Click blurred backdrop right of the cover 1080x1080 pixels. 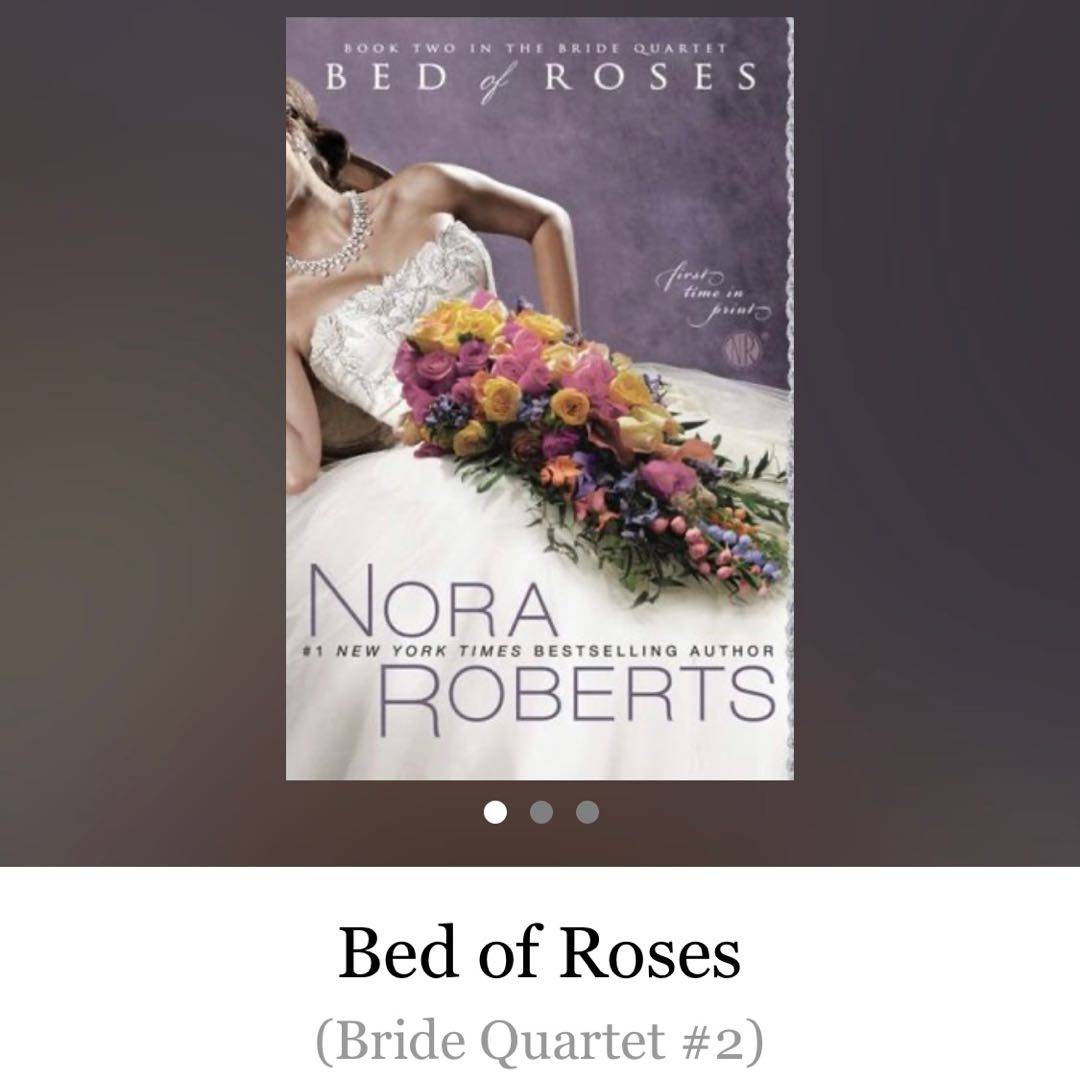point(937,433)
